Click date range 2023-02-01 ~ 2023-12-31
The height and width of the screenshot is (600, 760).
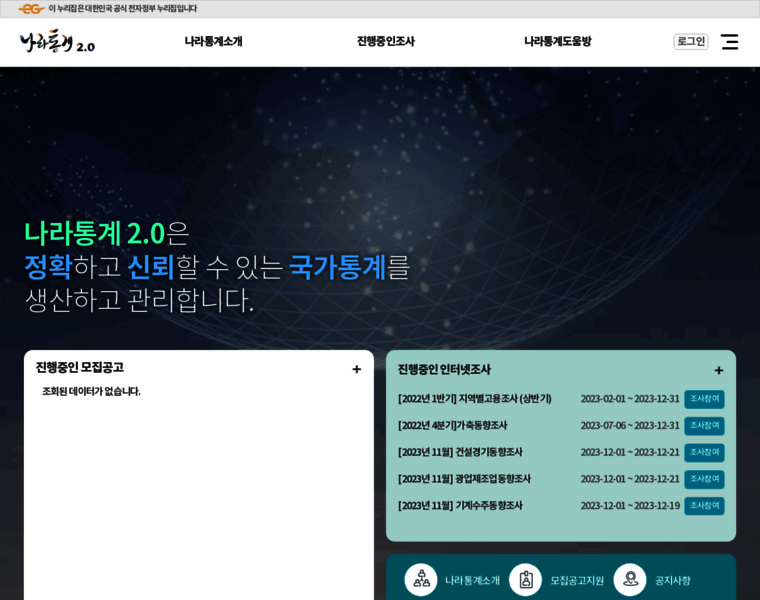[x=630, y=399]
